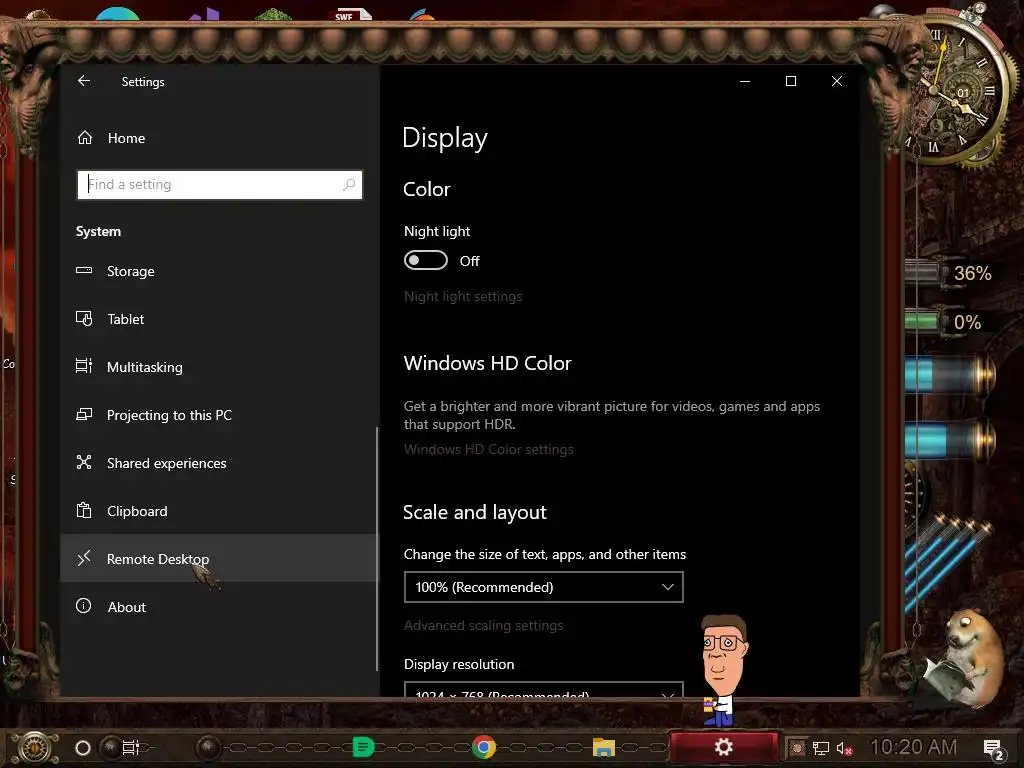Close the Settings window

837,81
